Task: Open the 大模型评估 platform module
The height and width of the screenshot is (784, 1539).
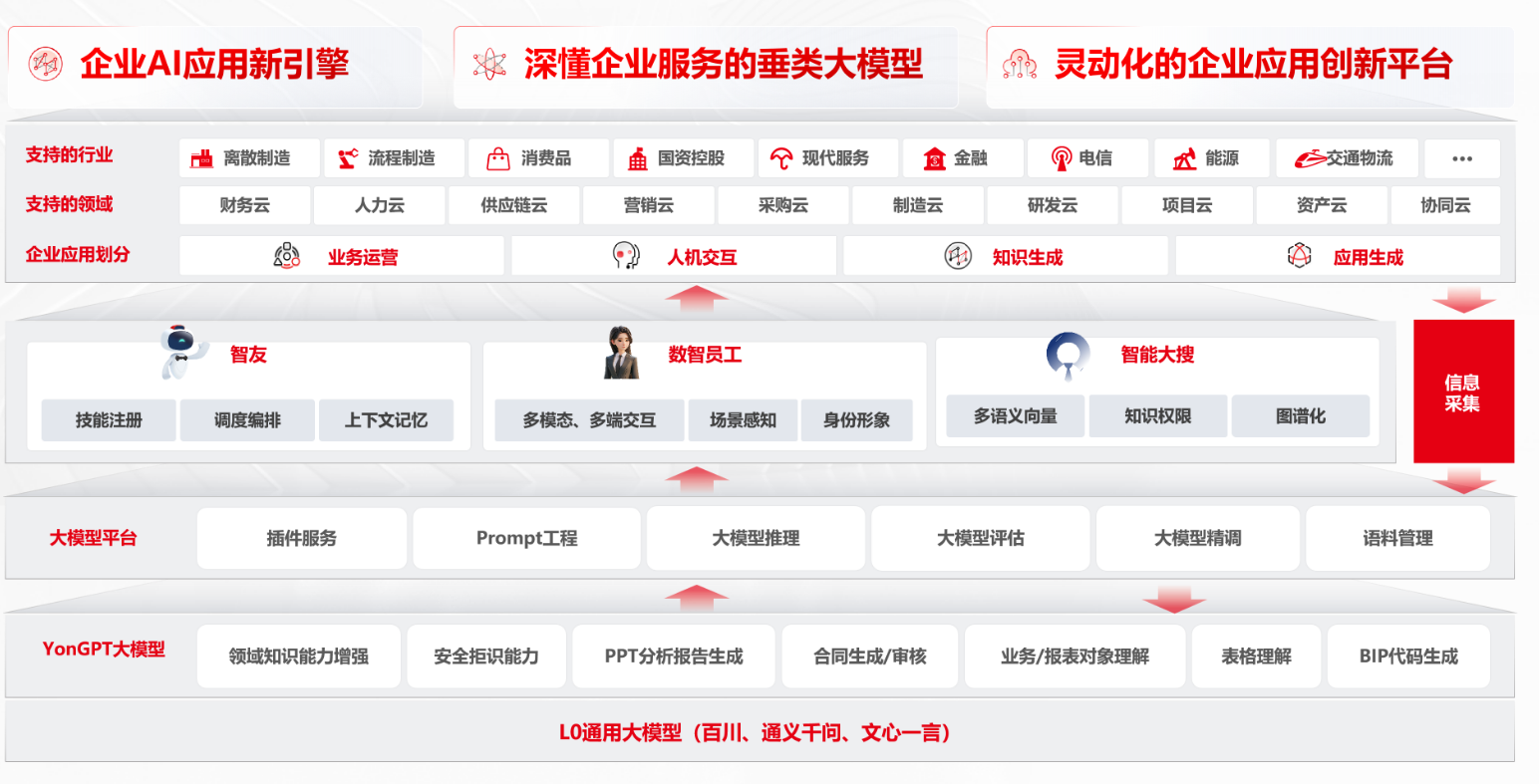Action: (x=981, y=538)
